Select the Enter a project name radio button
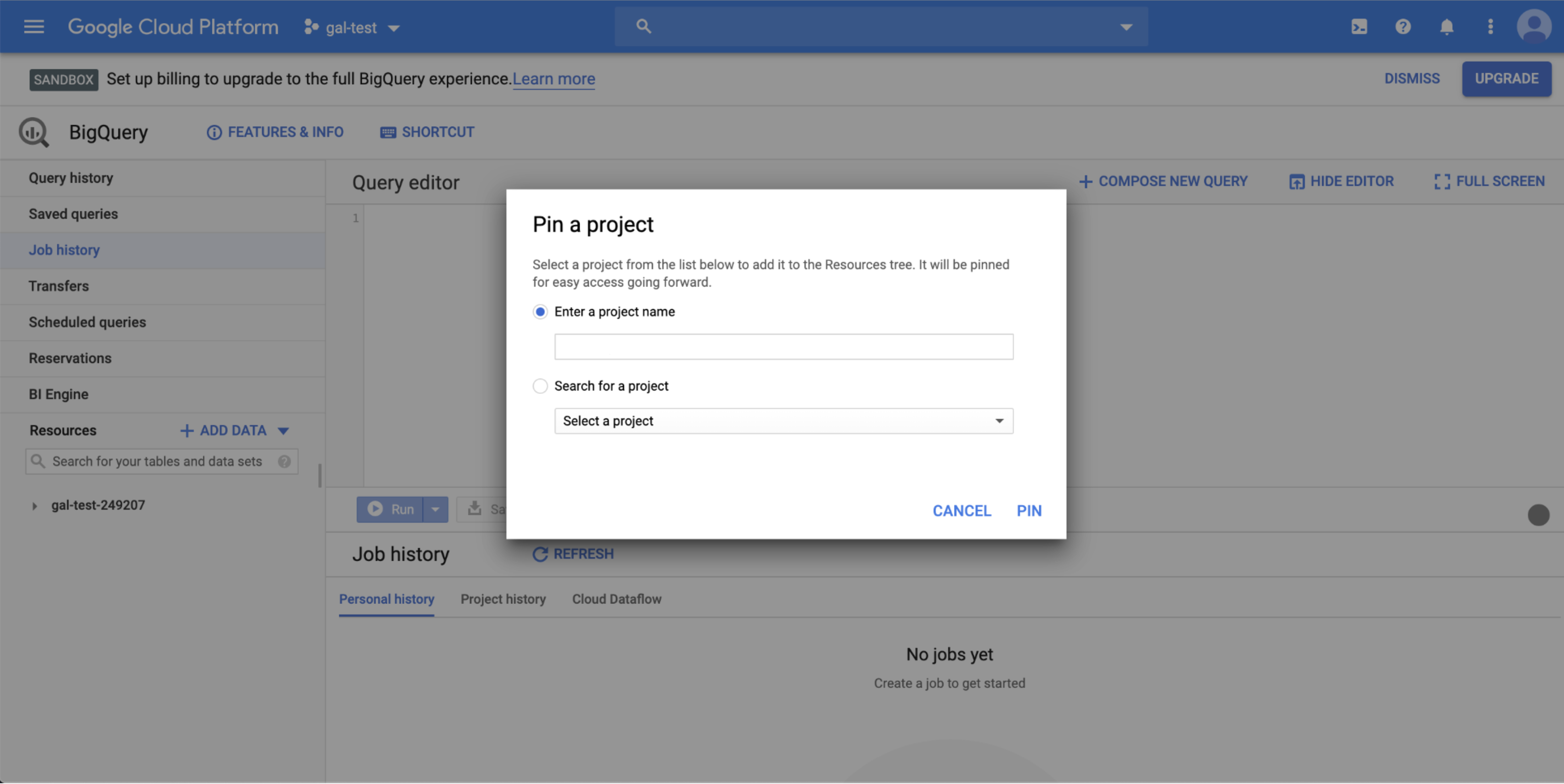This screenshot has height=784, width=1564. [540, 312]
